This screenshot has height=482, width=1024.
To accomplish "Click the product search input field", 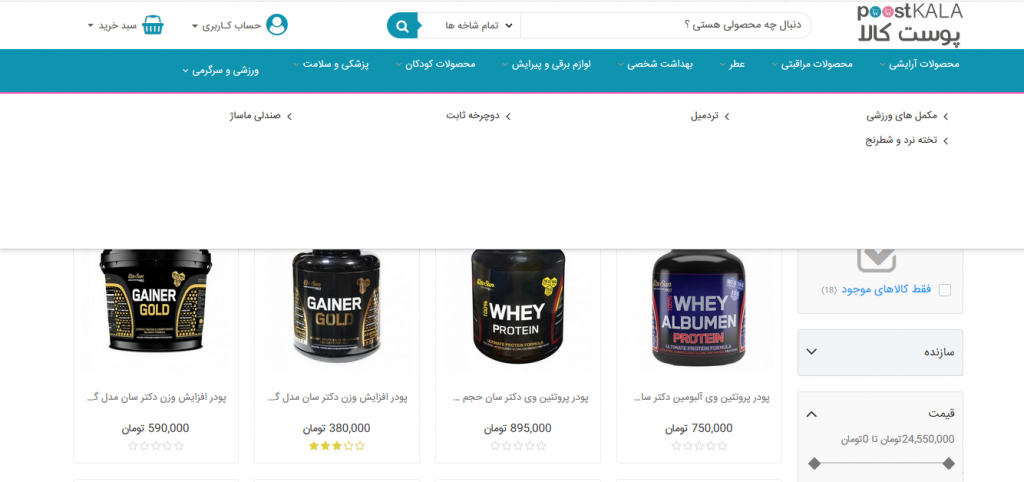I will point(665,25).
